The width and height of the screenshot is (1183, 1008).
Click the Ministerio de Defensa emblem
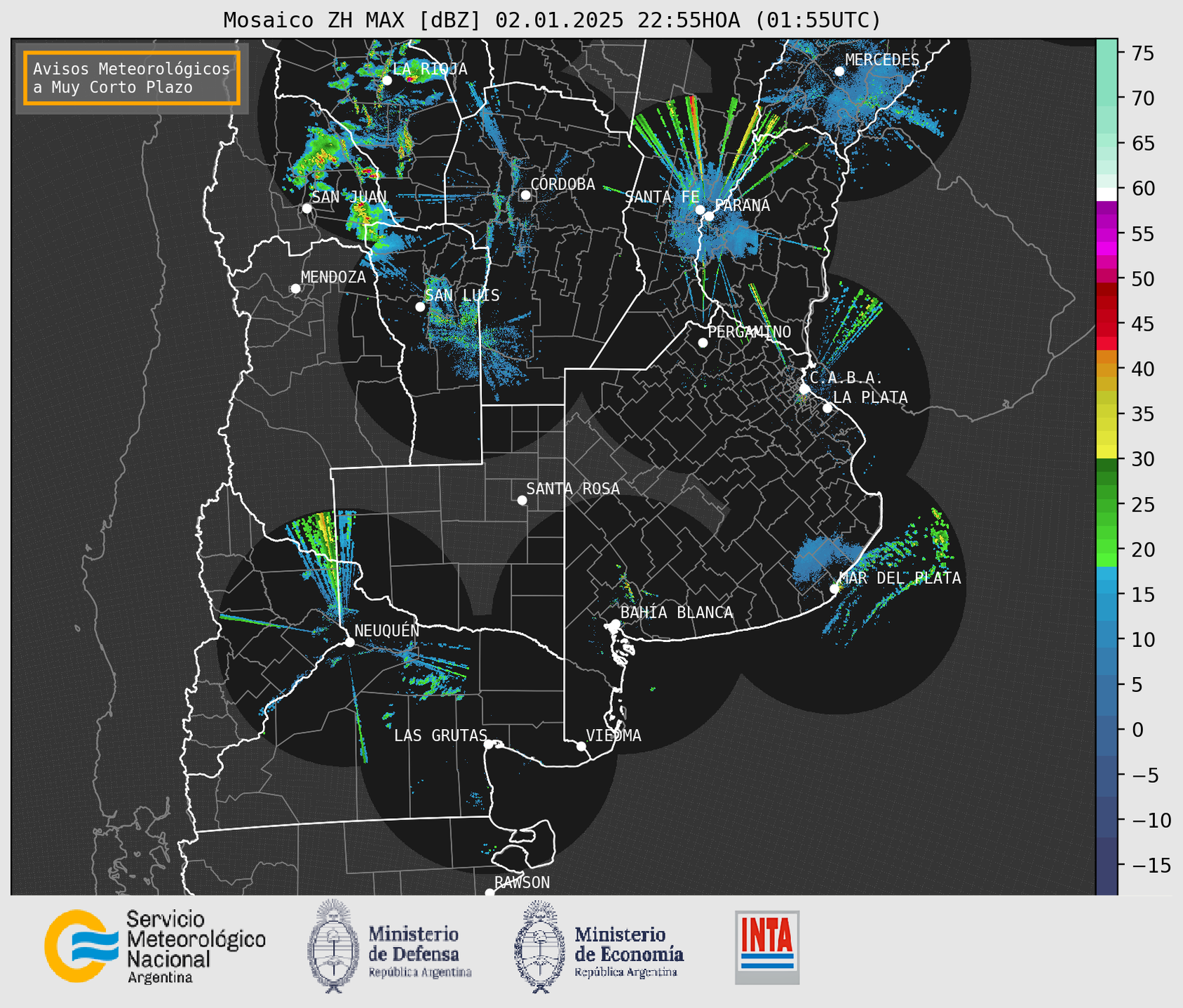click(333, 946)
